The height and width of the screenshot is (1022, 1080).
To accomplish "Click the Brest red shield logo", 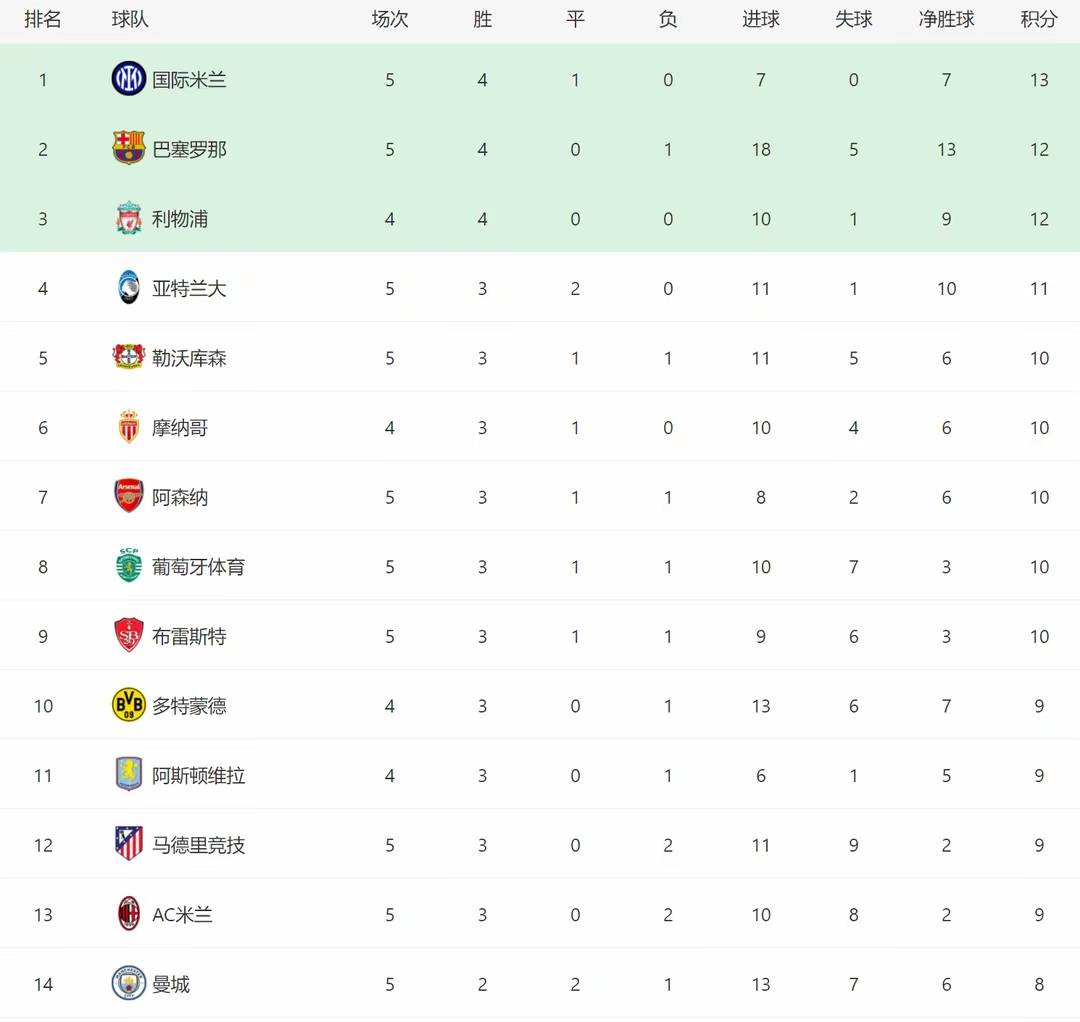I will coord(129,636).
